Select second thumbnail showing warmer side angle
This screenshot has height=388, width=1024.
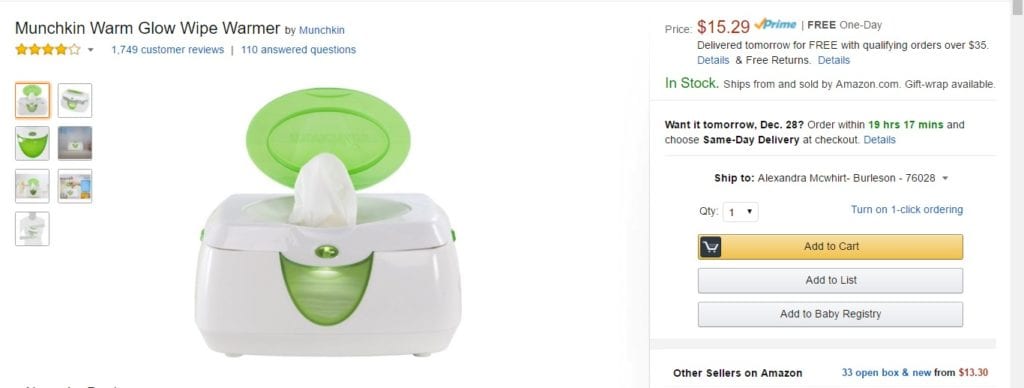pos(74,100)
